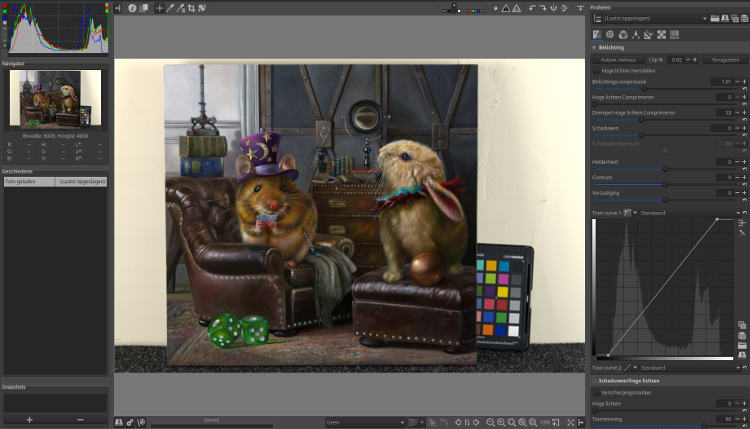750x429 pixels.
Task: Open the Metadata tab
Action: pos(674,34)
